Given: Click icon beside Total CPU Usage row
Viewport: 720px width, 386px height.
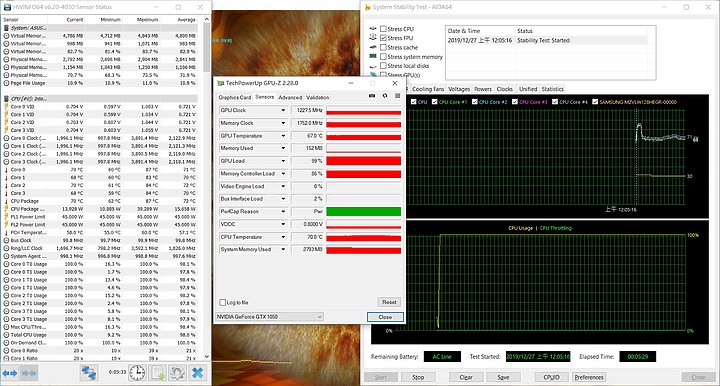Looking at the screenshot, I should click(6, 335).
